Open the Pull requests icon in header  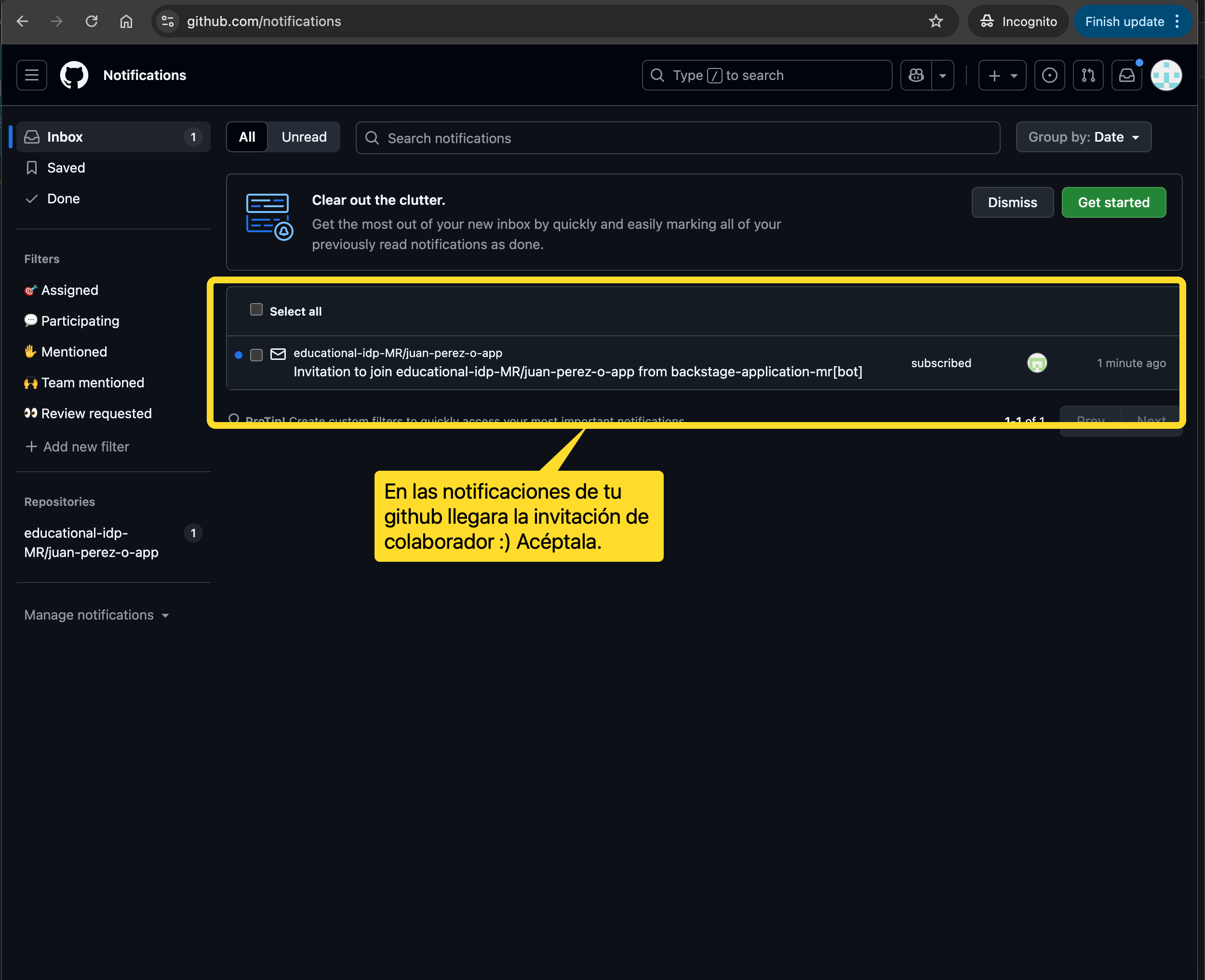pyautogui.click(x=1087, y=75)
